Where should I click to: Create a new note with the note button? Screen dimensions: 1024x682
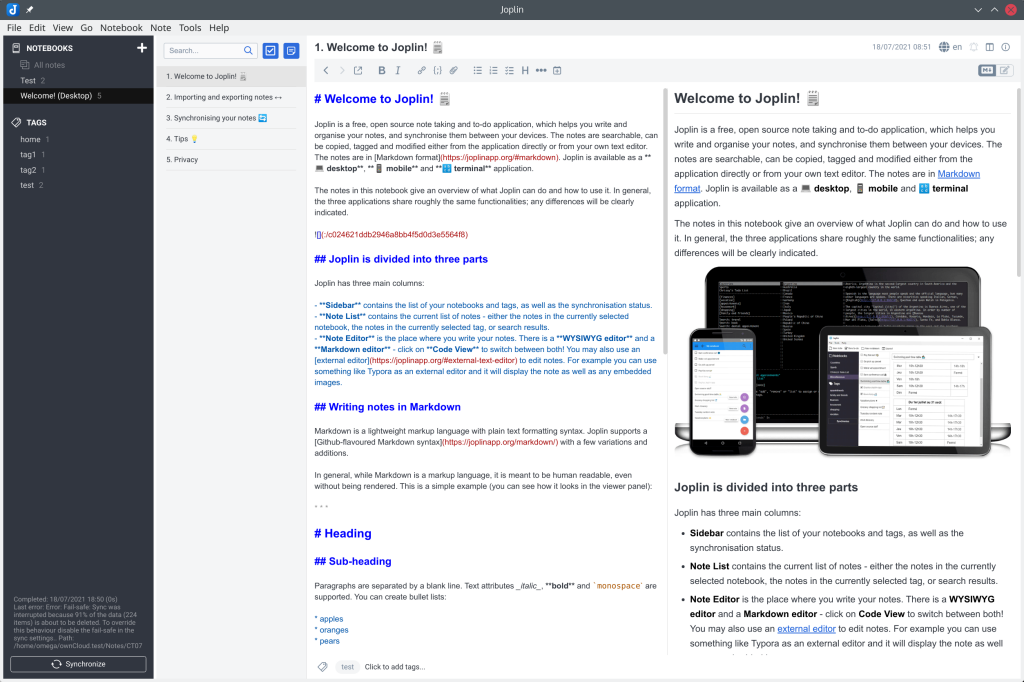click(x=291, y=51)
